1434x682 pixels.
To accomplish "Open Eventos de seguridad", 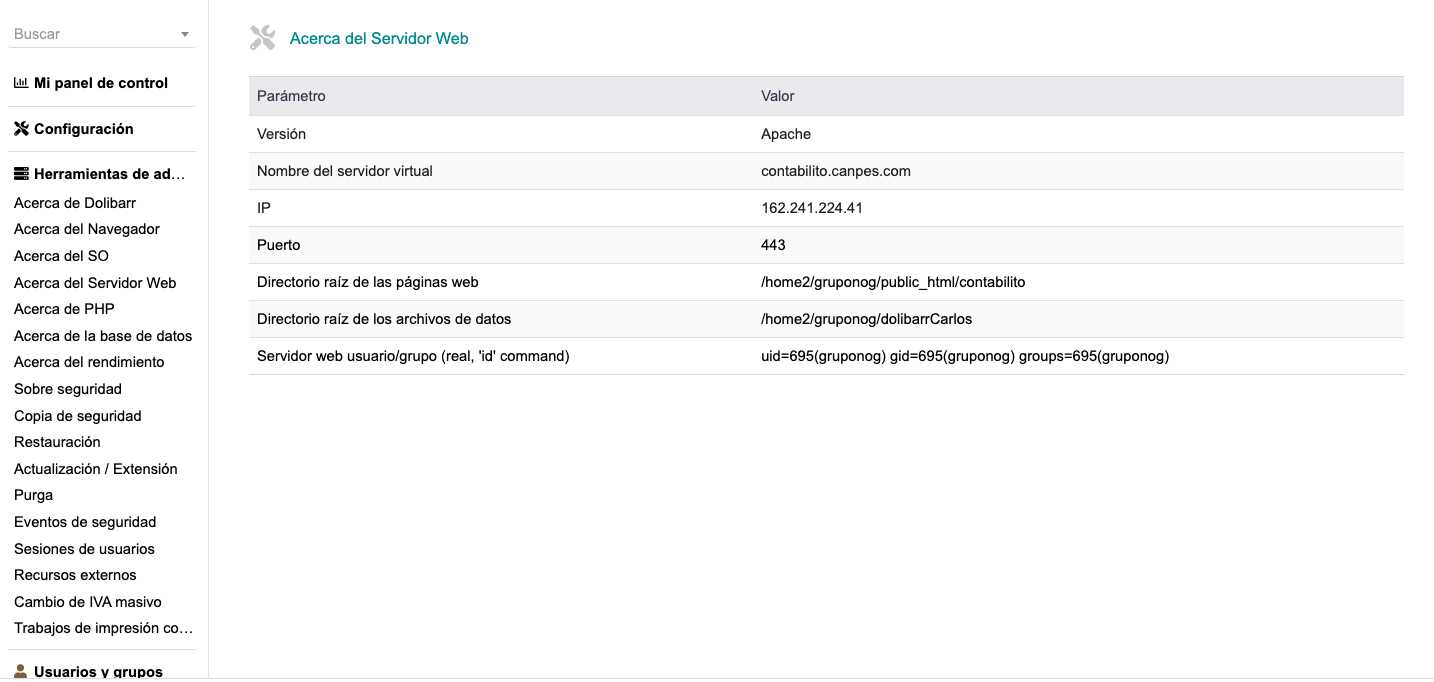I will click(85, 522).
